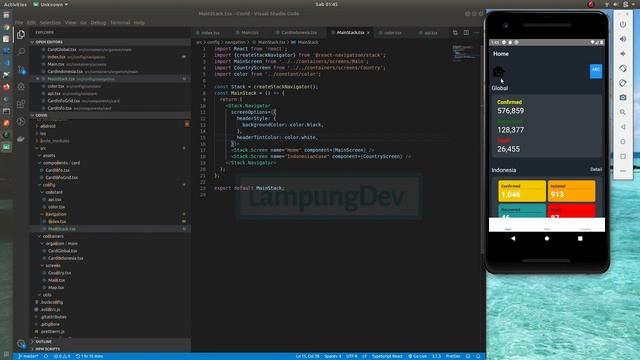
Task: Open the Run and Debug view
Action: coord(21,87)
